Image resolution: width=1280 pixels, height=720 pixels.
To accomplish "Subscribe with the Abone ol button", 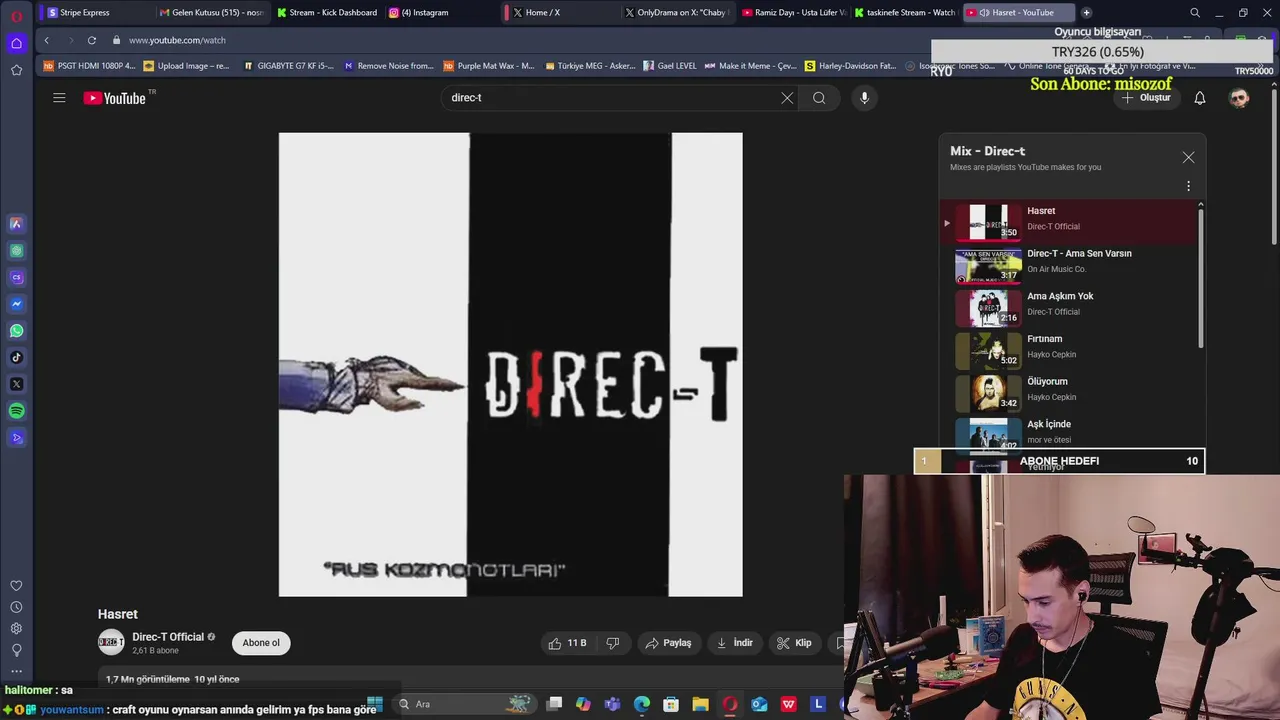I will pos(261,643).
